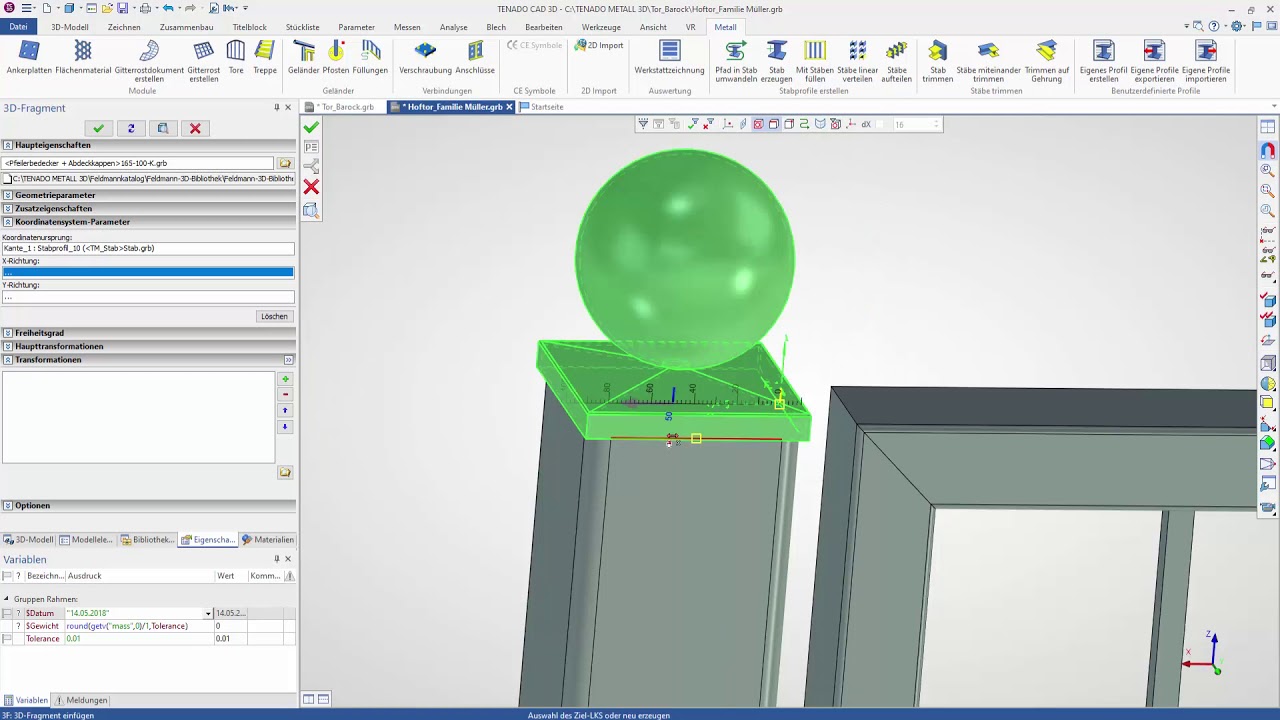Viewport: 1280px width, 720px height.
Task: Click Mit Stäben füllen
Action: (815, 61)
